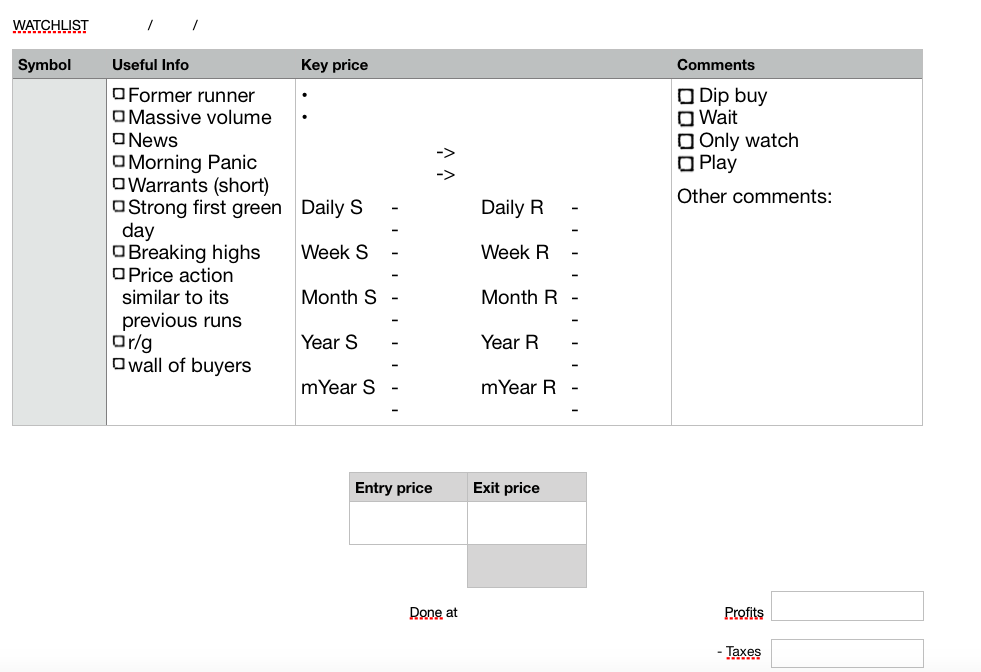The height and width of the screenshot is (672, 981).
Task: Click the WATCHLIST title text
Action: tap(51, 25)
